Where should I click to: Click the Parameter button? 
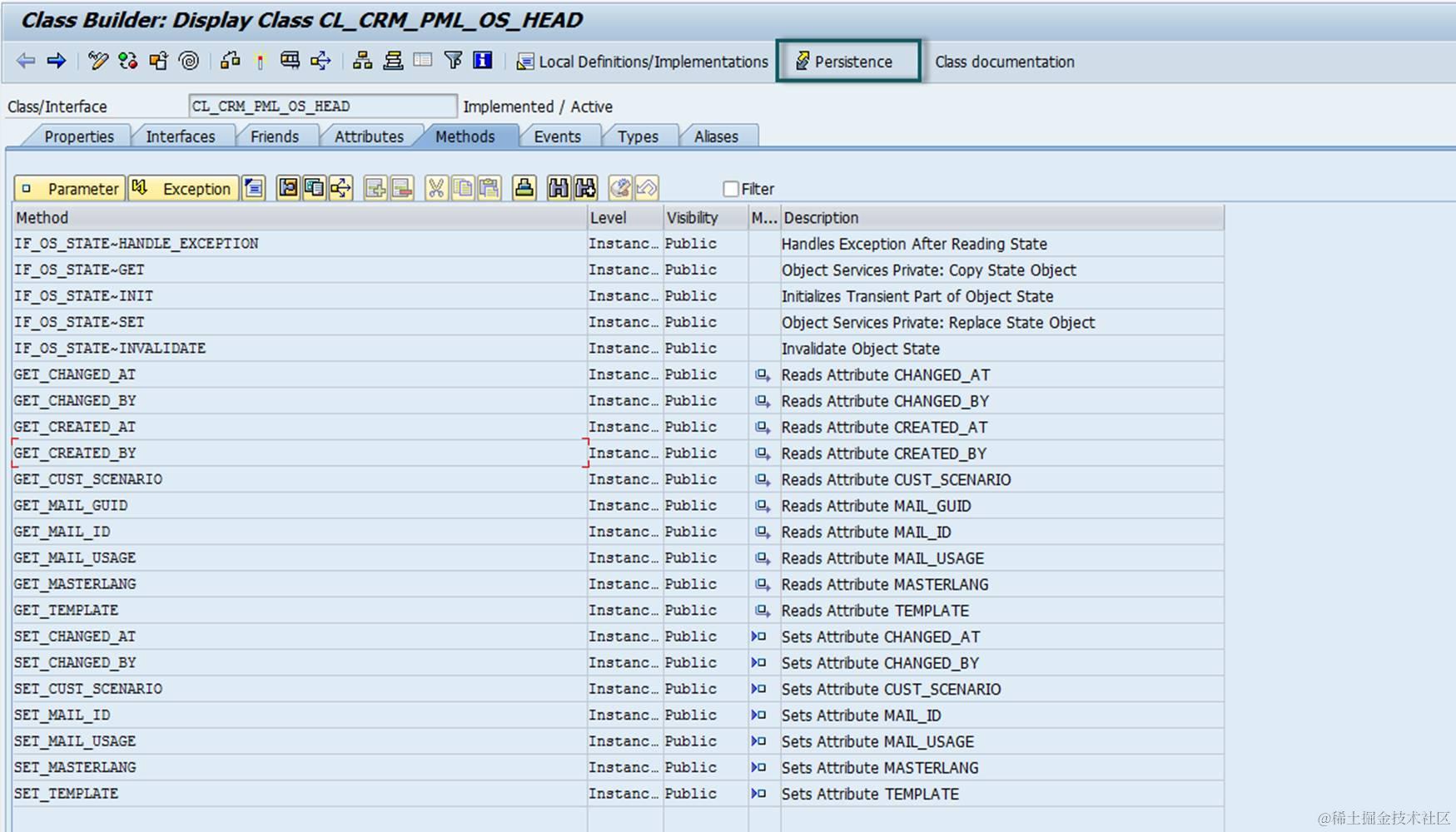[69, 189]
